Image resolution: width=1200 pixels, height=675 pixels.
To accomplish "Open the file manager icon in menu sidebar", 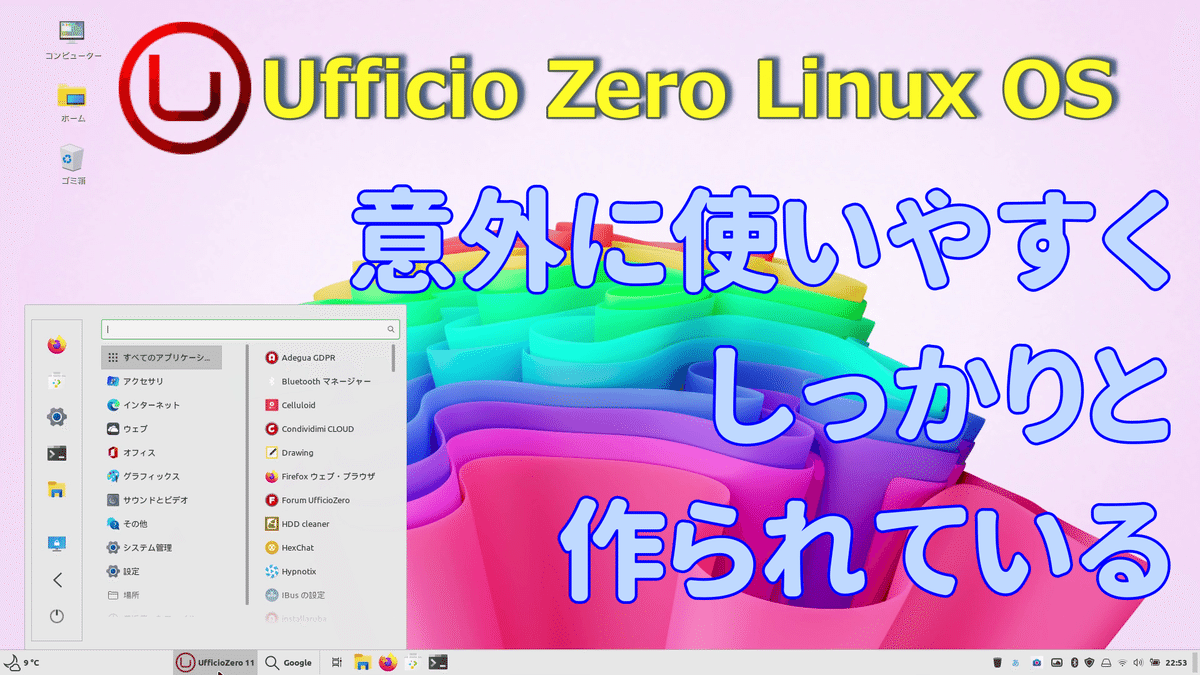I will (x=57, y=488).
